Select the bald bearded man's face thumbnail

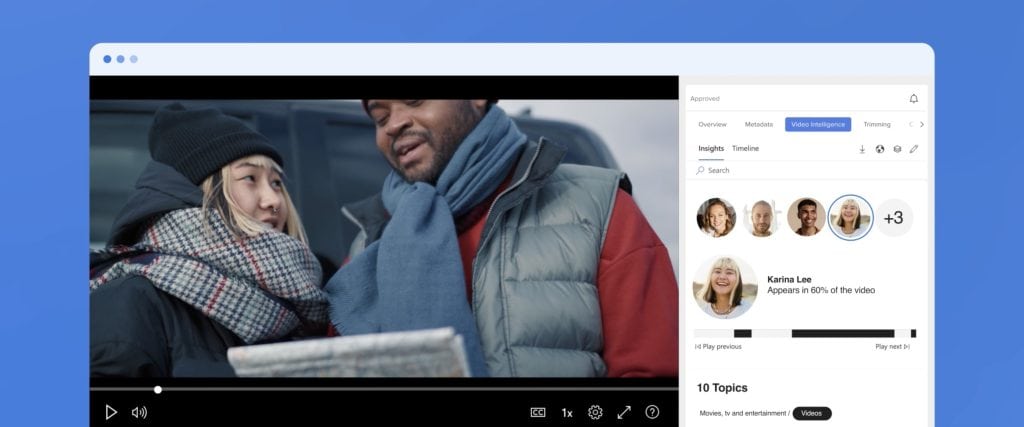761,217
